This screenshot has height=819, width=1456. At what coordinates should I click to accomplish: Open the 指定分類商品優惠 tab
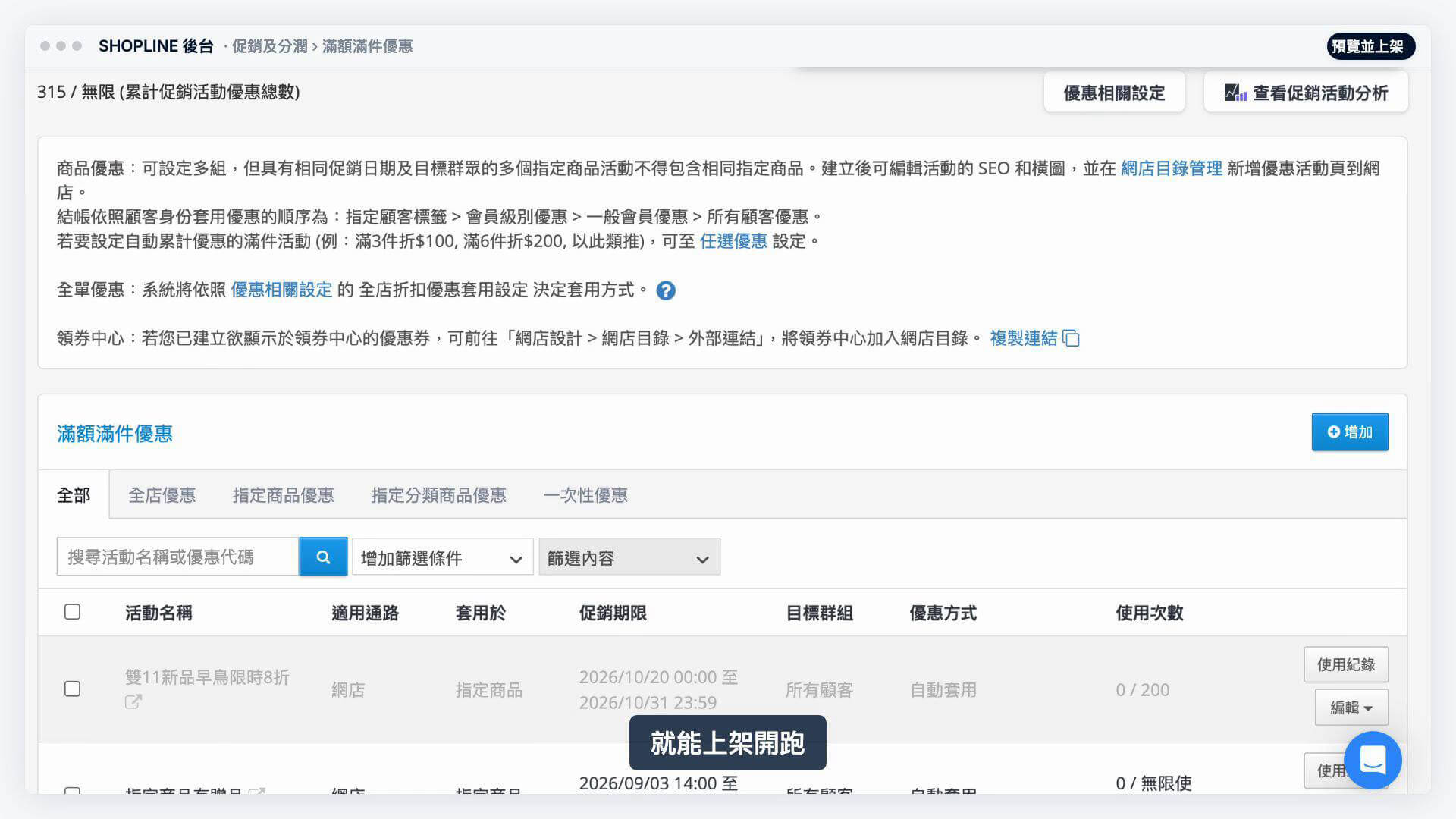click(x=438, y=495)
